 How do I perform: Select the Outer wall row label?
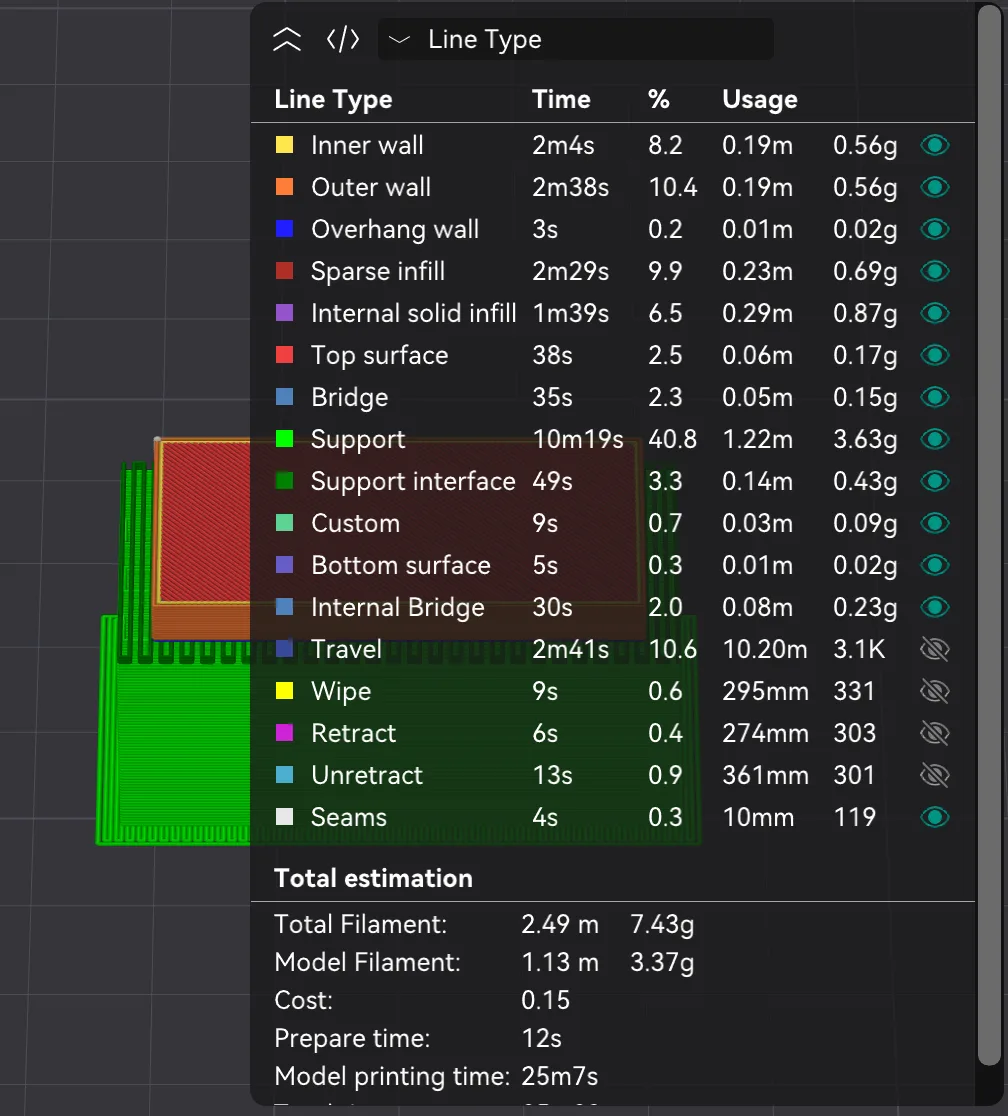371,187
